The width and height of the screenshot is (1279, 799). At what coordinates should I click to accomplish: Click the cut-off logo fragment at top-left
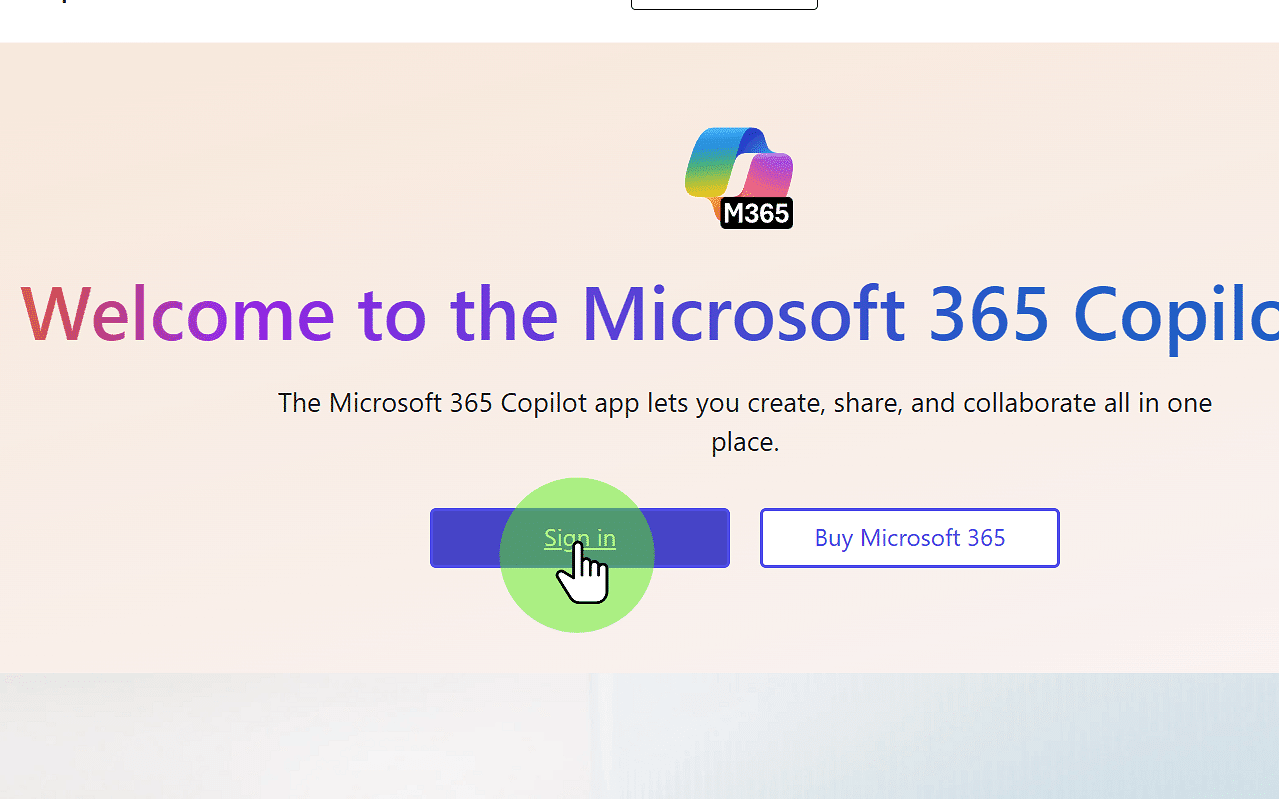coord(63,2)
